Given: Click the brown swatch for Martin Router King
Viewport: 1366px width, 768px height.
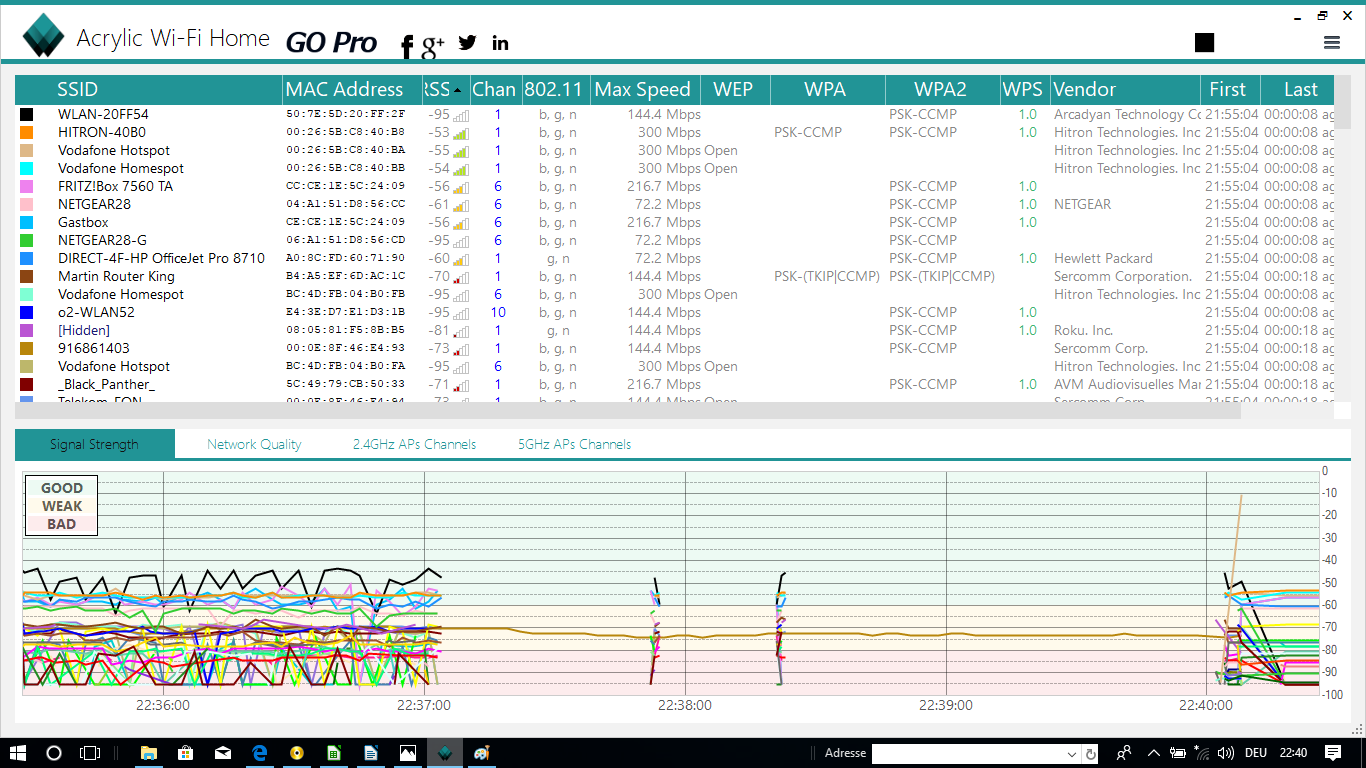Looking at the screenshot, I should point(27,277).
